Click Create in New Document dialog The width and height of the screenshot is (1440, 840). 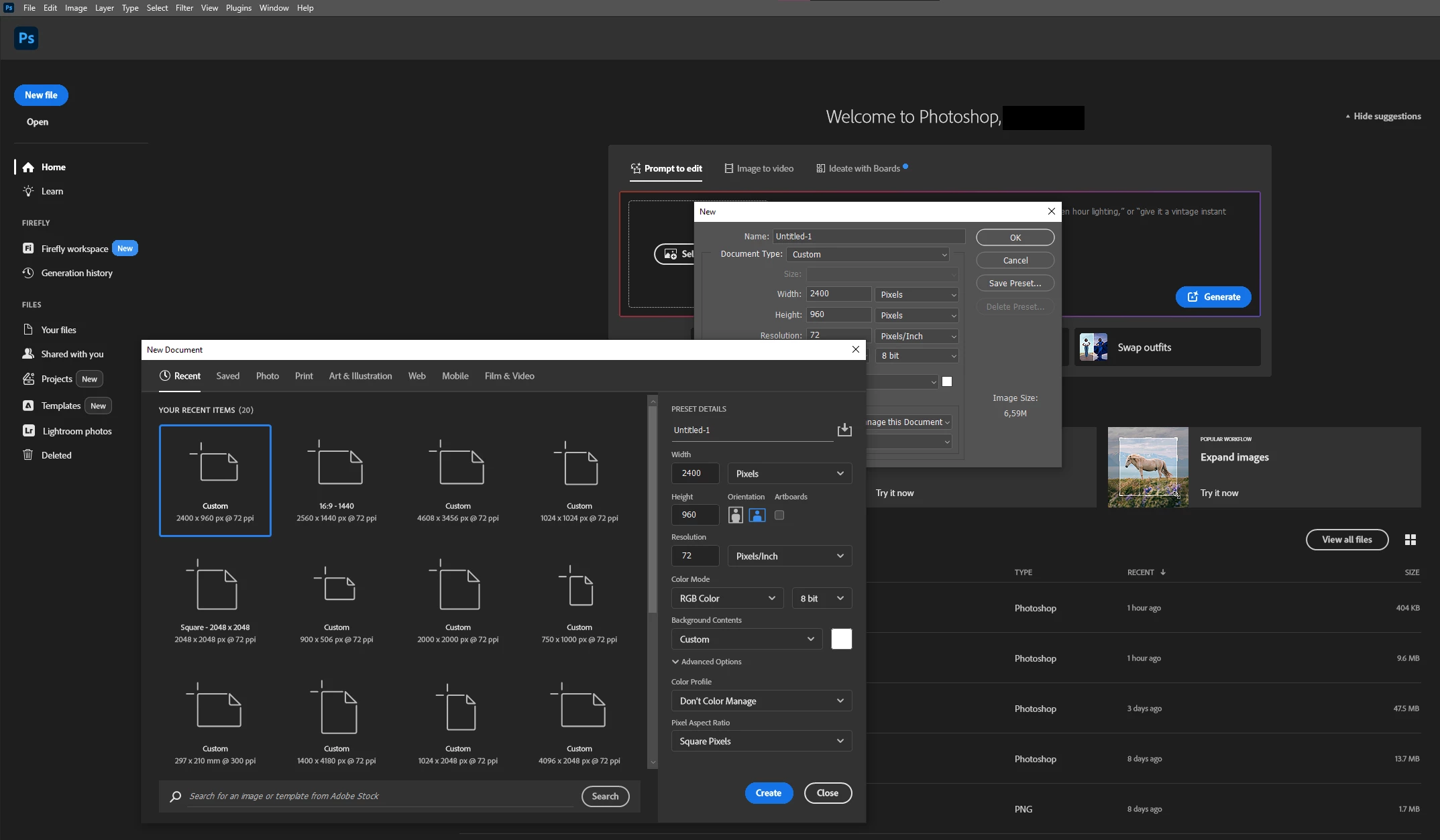point(769,792)
